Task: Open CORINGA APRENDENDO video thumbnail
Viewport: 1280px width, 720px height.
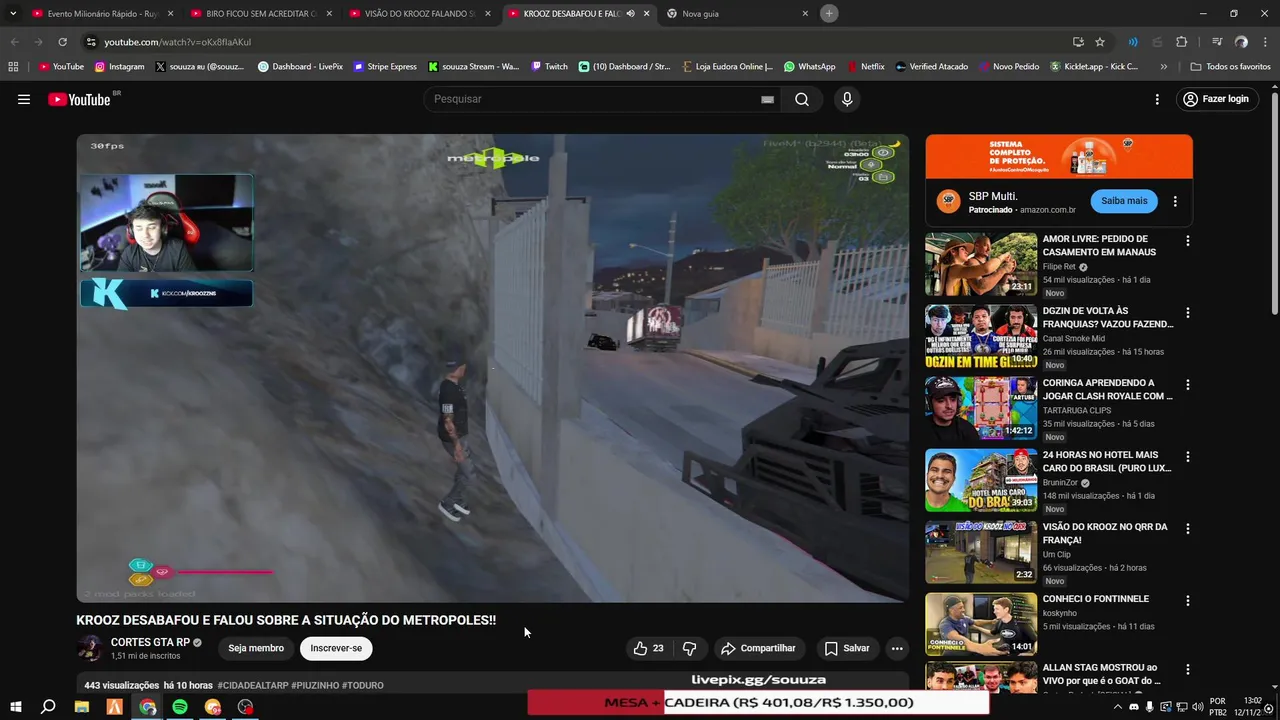Action: tap(981, 408)
